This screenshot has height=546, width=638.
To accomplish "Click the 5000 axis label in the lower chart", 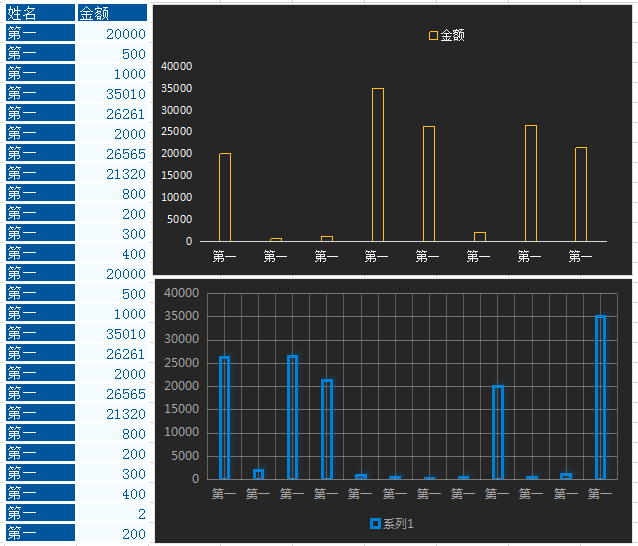I will tap(185, 456).
